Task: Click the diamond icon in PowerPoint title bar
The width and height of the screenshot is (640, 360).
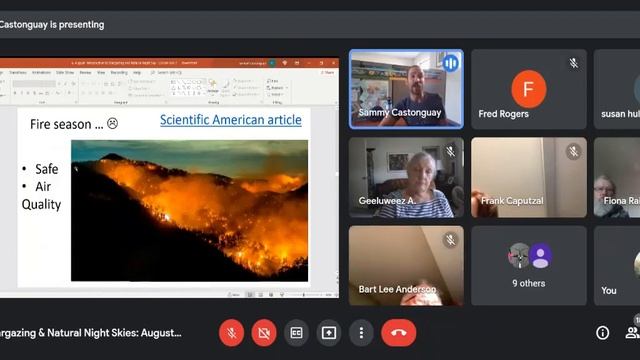Action: pyautogui.click(x=284, y=63)
